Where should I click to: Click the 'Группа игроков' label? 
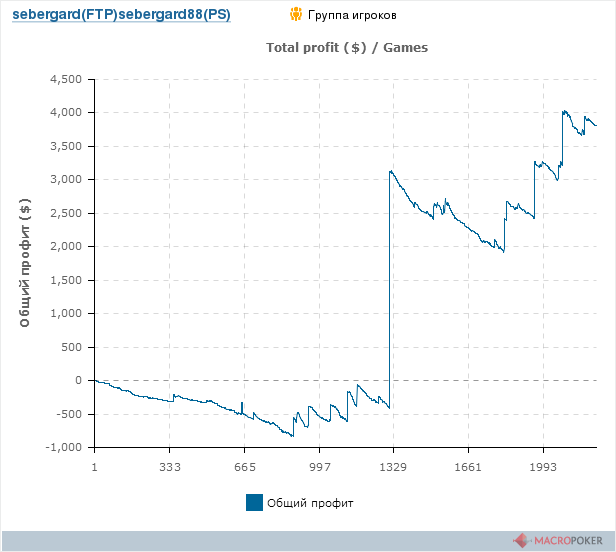point(352,15)
